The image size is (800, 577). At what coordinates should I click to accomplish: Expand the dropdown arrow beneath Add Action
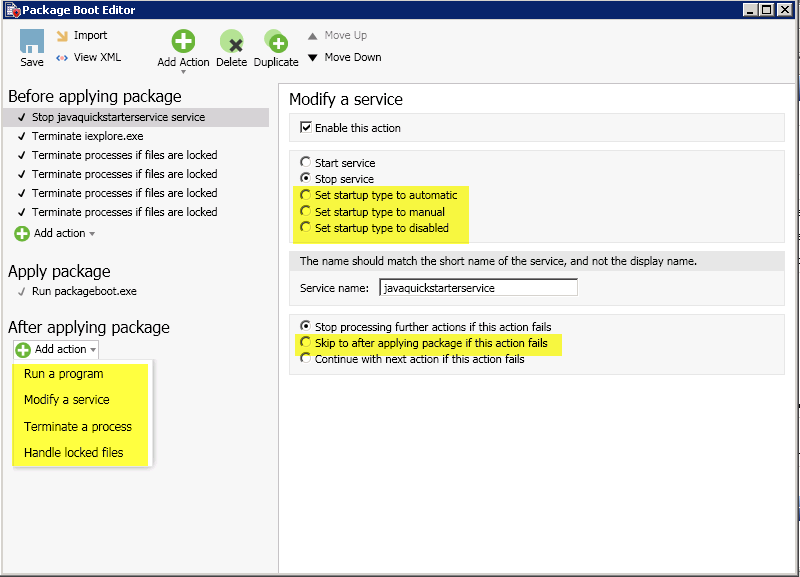183,72
